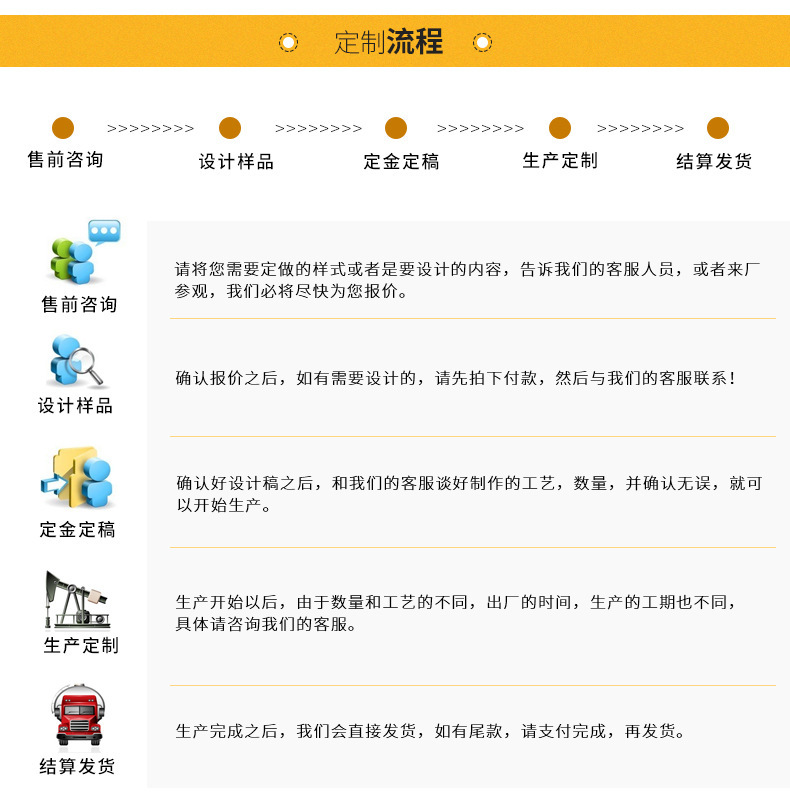Click orange step dot above 设计样品
Image resolution: width=790 pixels, height=800 pixels.
[230, 128]
